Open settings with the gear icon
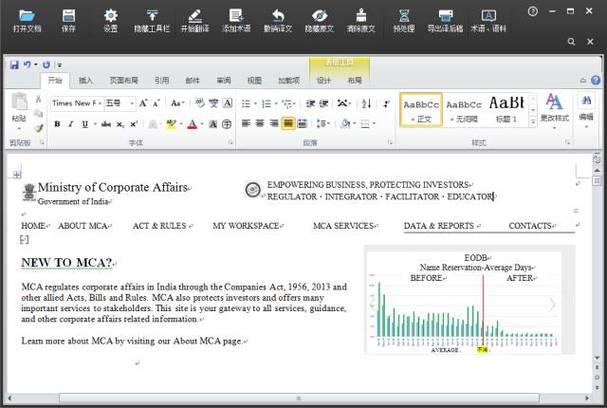This screenshot has width=607, height=408. [x=110, y=16]
